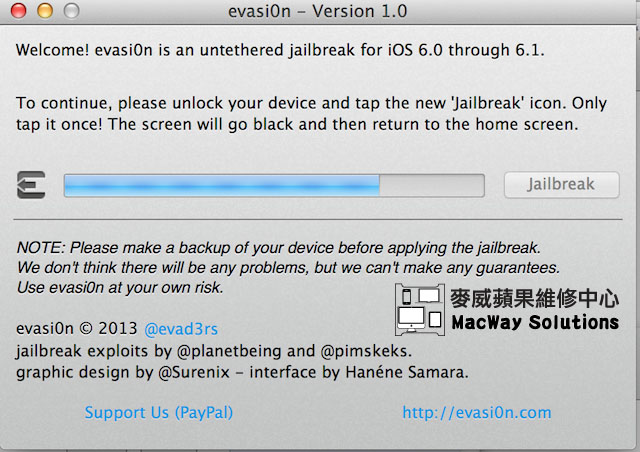The width and height of the screenshot is (640, 452).
Task: Click the MacWay devices logo icon
Action: click(x=420, y=310)
